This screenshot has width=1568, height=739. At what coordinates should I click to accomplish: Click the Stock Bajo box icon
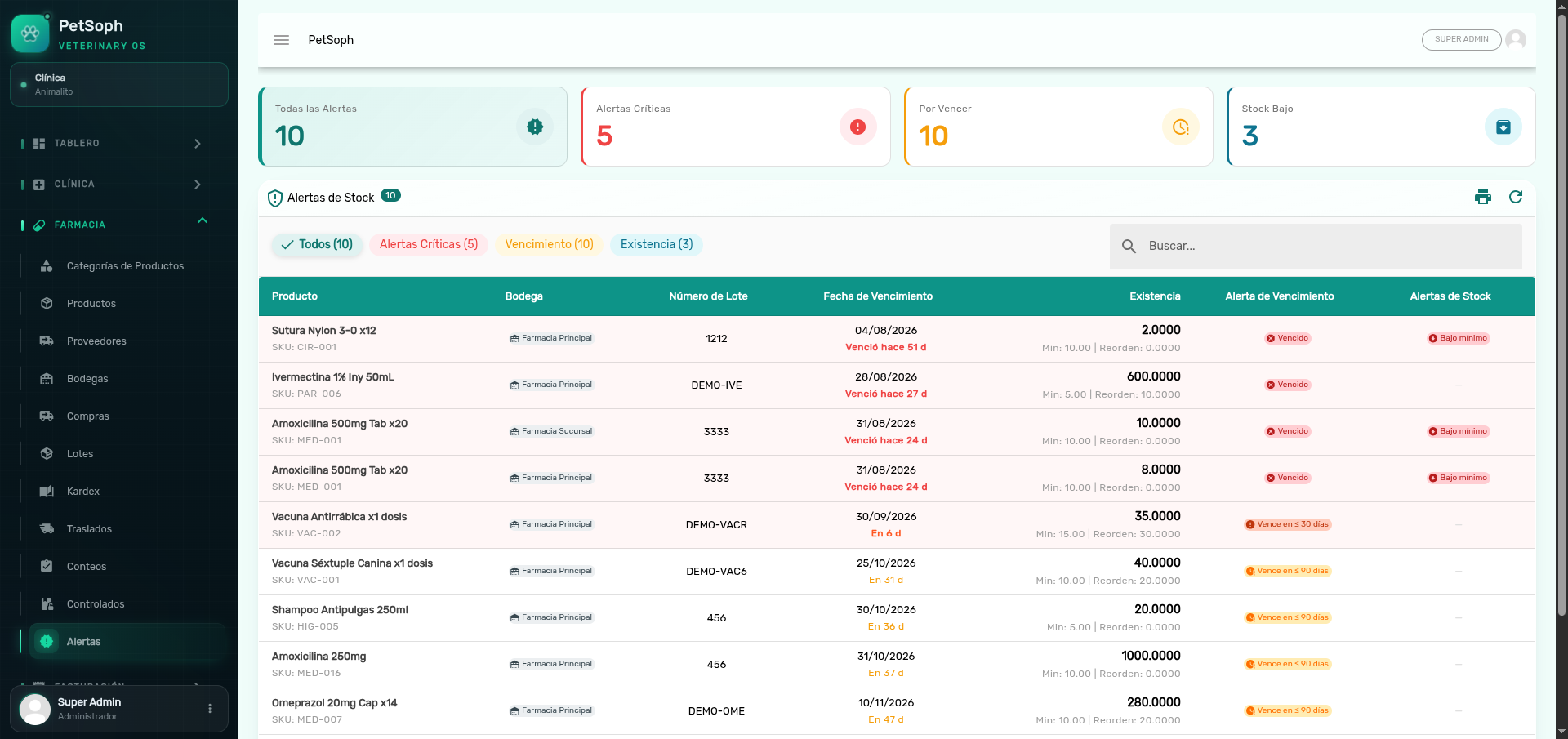point(1503,127)
